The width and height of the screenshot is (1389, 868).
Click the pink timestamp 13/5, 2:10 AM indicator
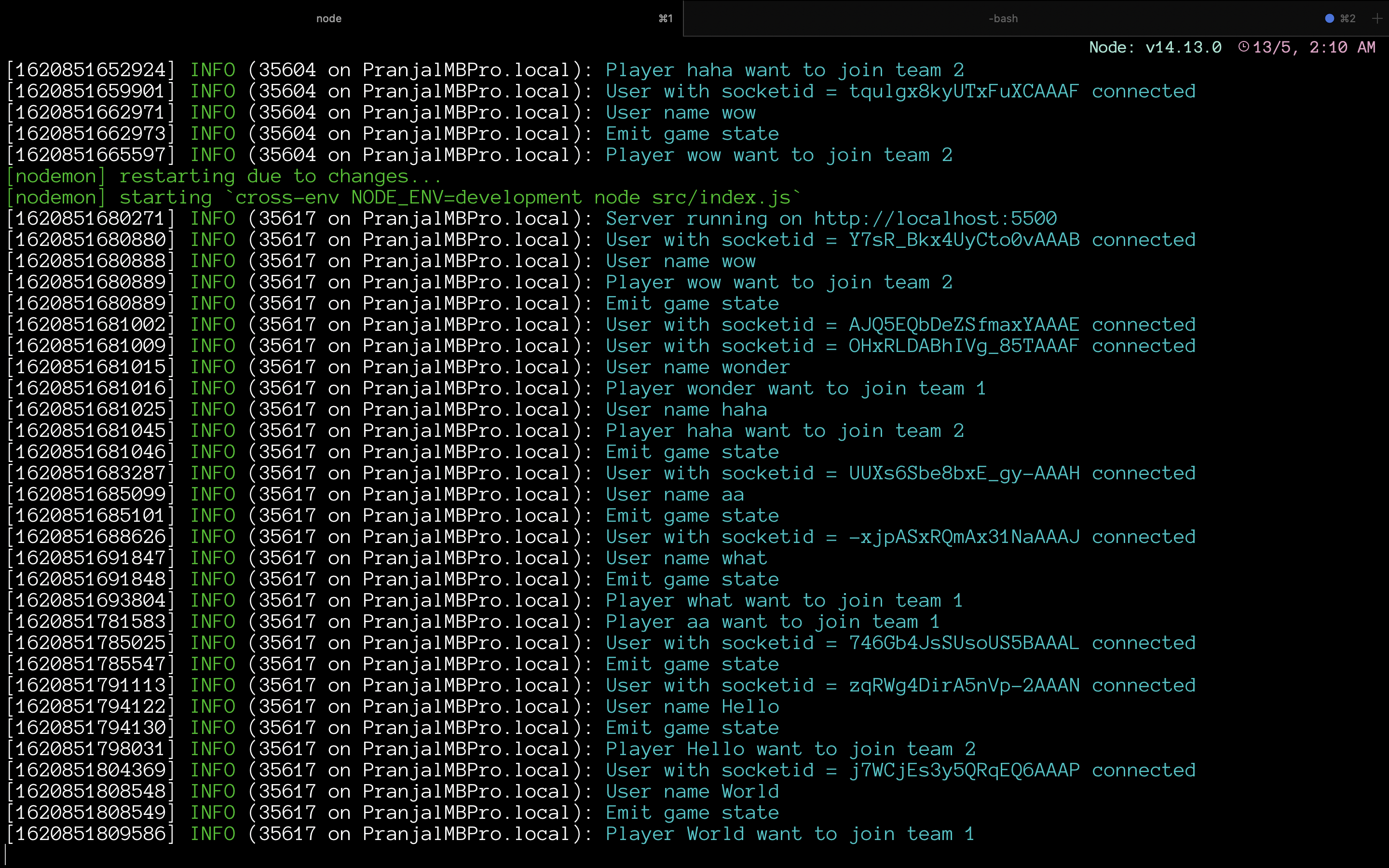[1314, 47]
